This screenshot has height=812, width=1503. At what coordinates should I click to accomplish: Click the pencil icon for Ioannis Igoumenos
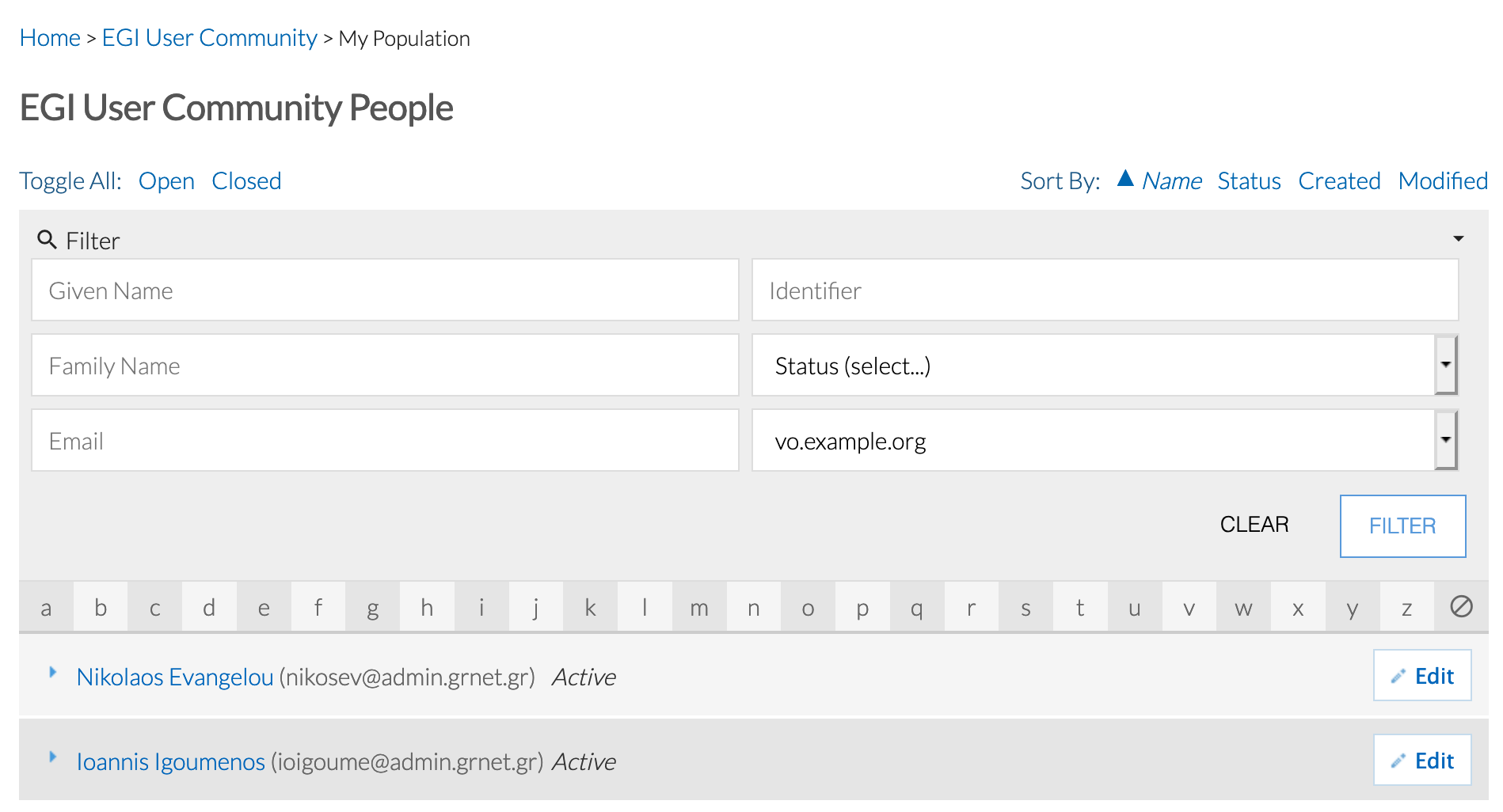click(x=1398, y=761)
